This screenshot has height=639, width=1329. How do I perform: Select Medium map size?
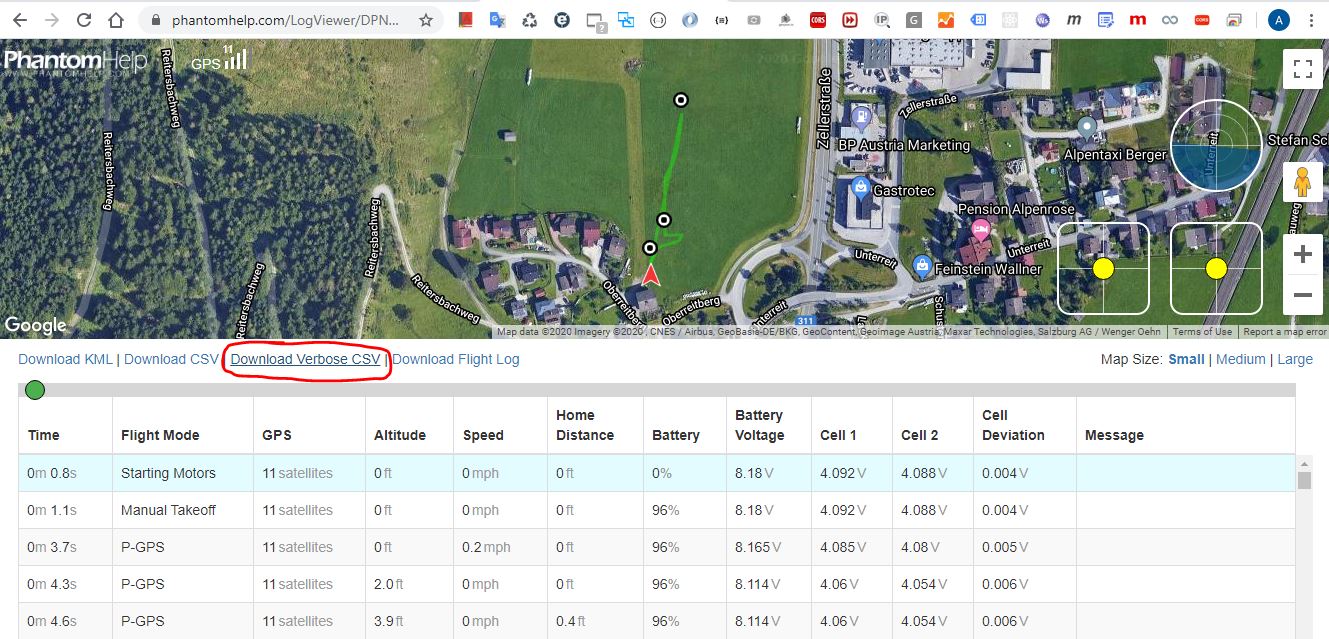pos(1240,359)
